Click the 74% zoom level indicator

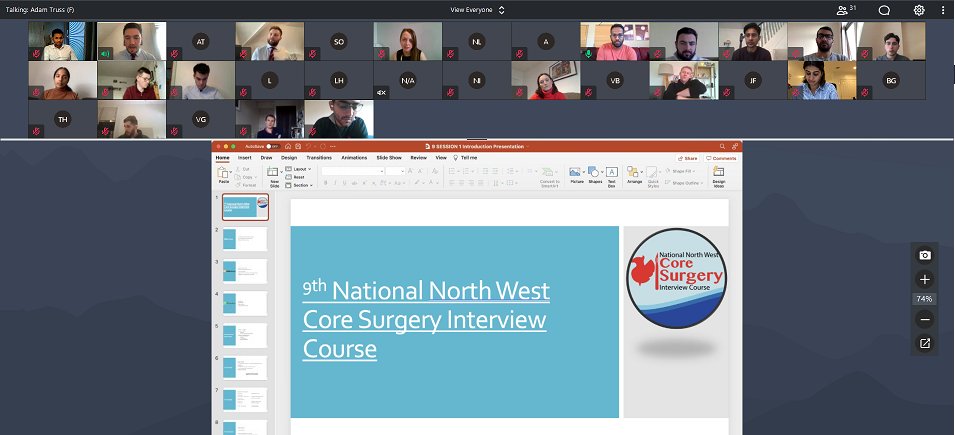925,299
